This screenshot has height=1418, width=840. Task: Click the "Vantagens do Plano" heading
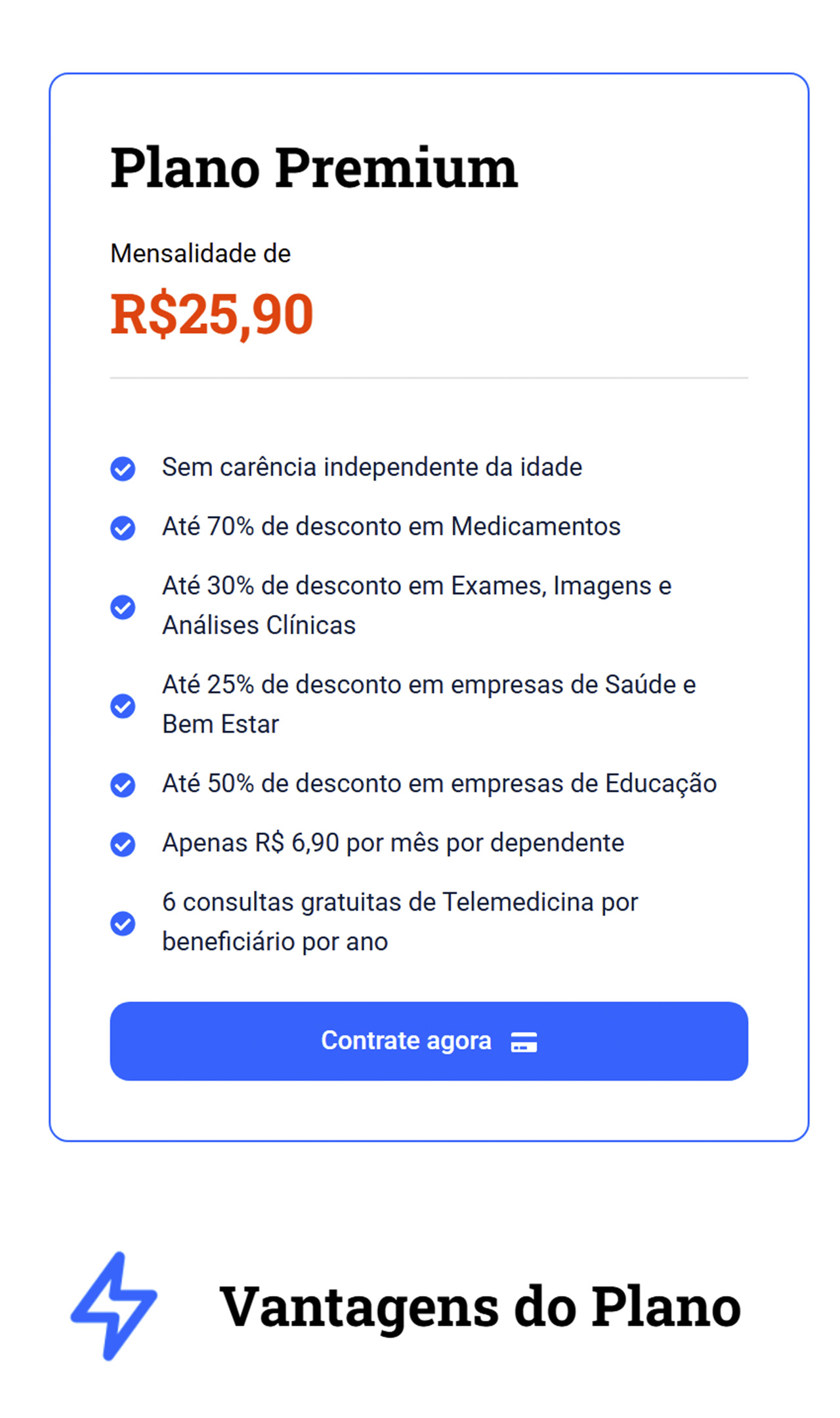tap(480, 1307)
